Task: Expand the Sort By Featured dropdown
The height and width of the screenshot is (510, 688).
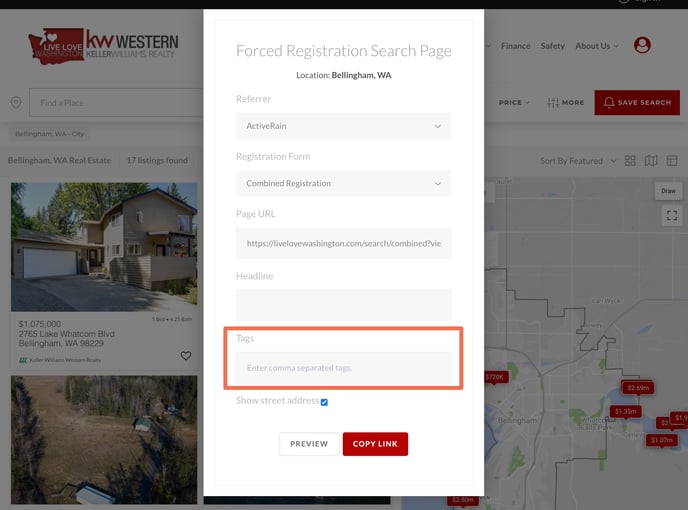Action: tap(578, 161)
